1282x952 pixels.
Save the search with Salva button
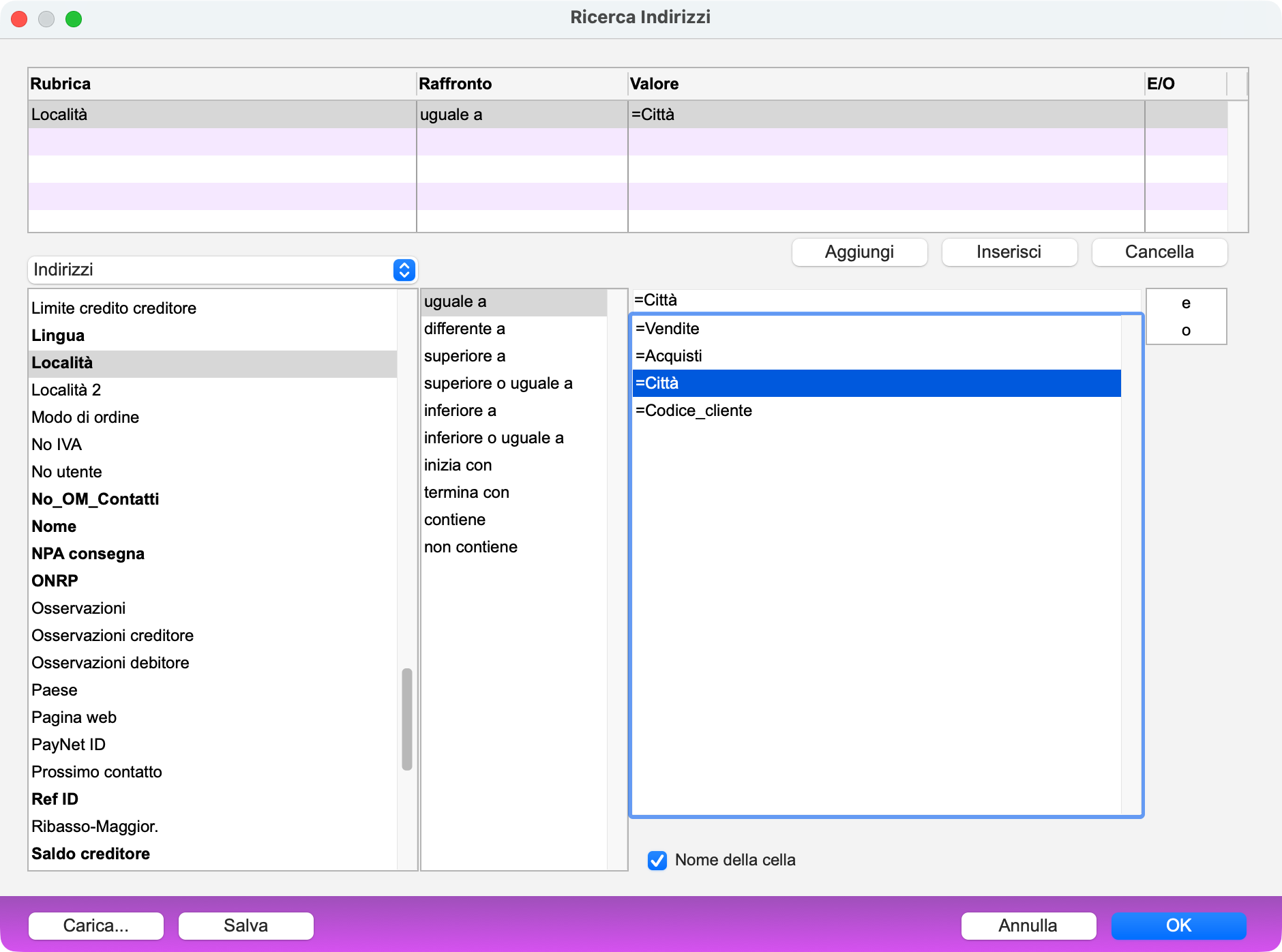click(x=245, y=925)
